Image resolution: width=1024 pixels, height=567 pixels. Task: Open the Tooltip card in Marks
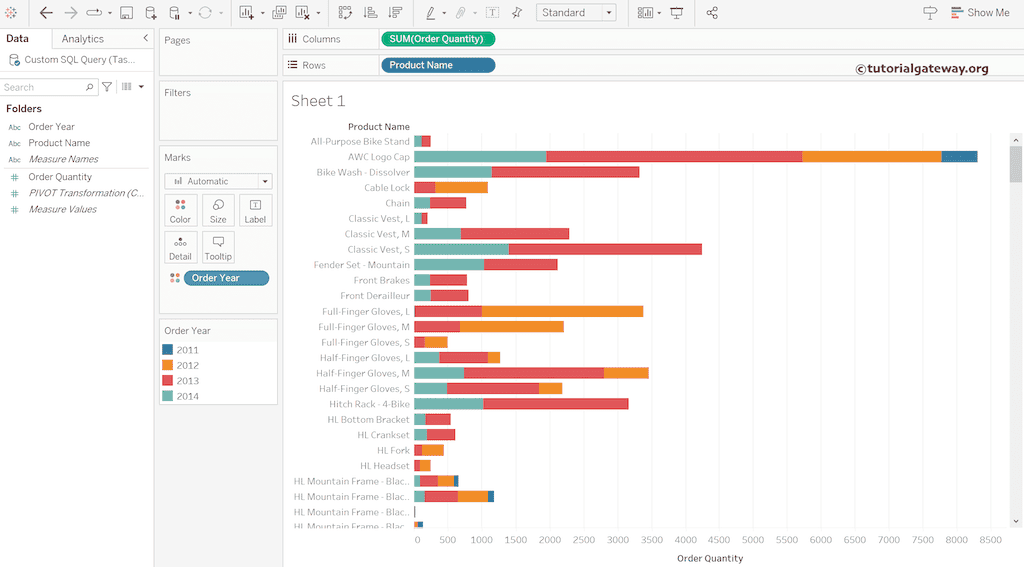217,247
